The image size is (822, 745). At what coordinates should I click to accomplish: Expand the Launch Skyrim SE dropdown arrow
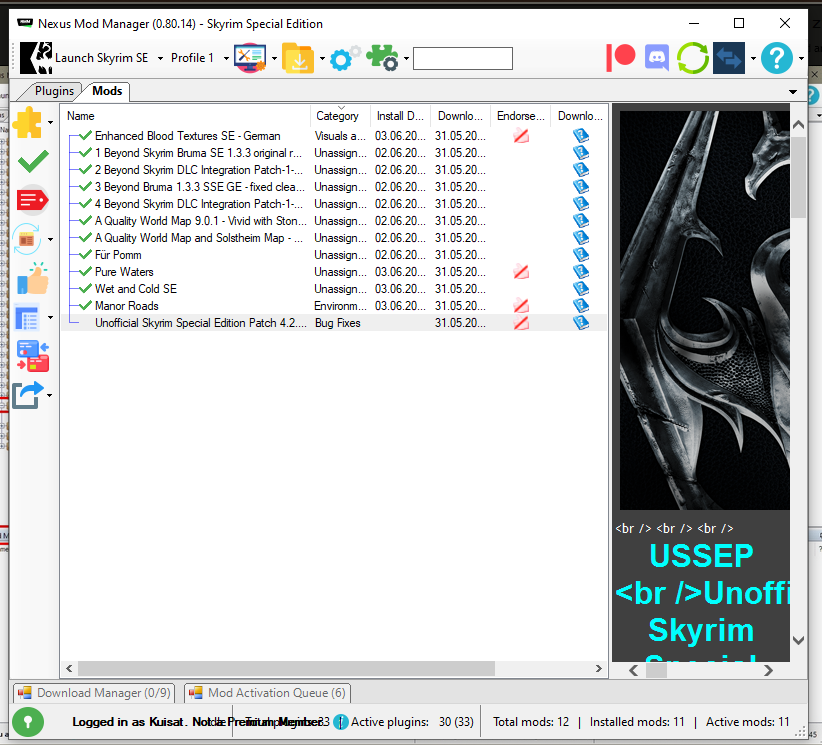pyautogui.click(x=160, y=58)
